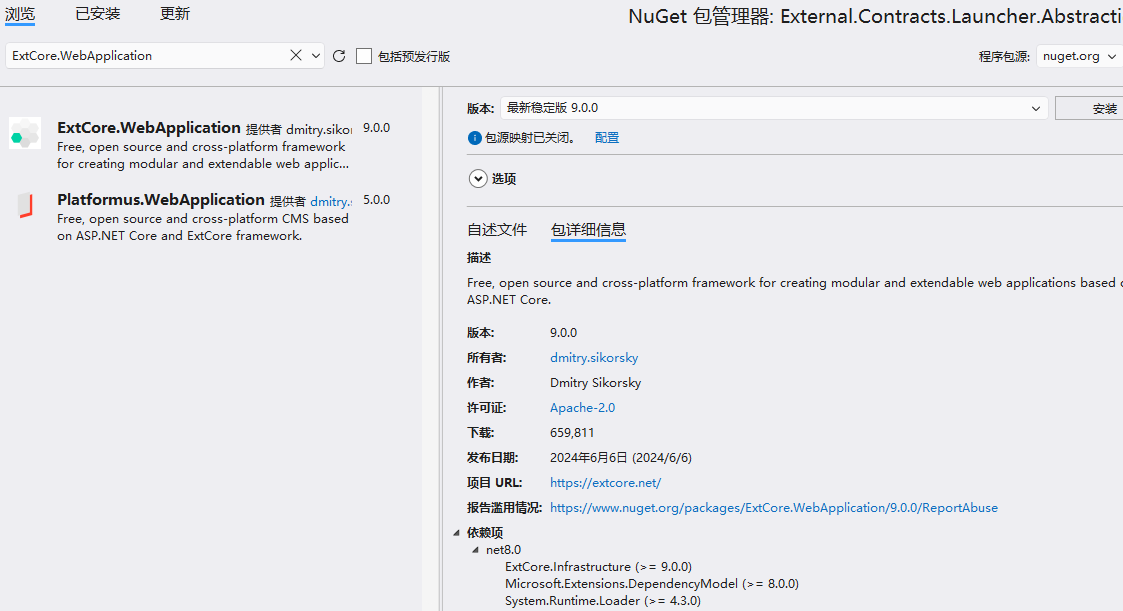Open the 最新稳定版 9.0.0 version dropdown
The height and width of the screenshot is (611, 1123).
[1038, 107]
